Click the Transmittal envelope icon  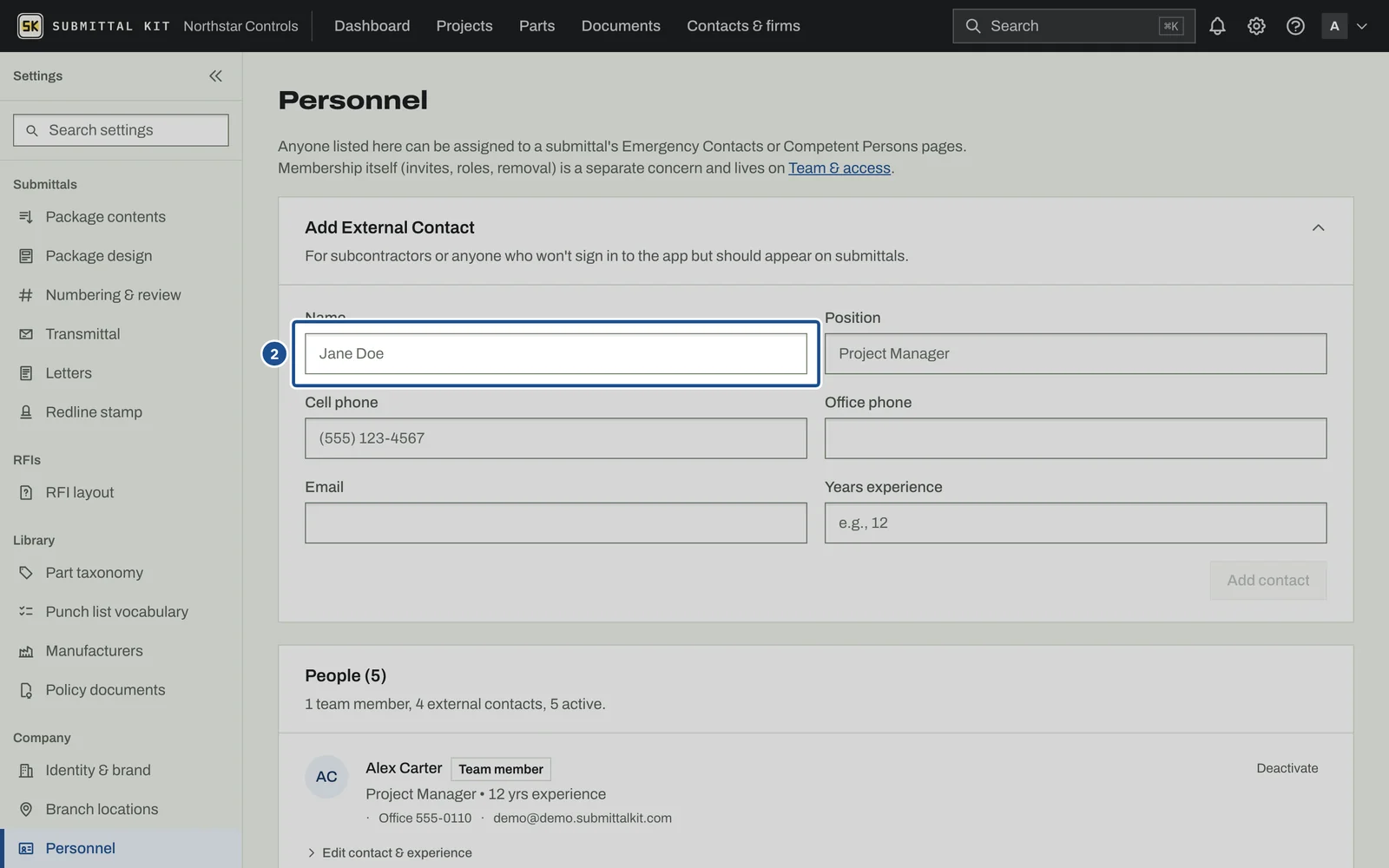click(x=26, y=334)
